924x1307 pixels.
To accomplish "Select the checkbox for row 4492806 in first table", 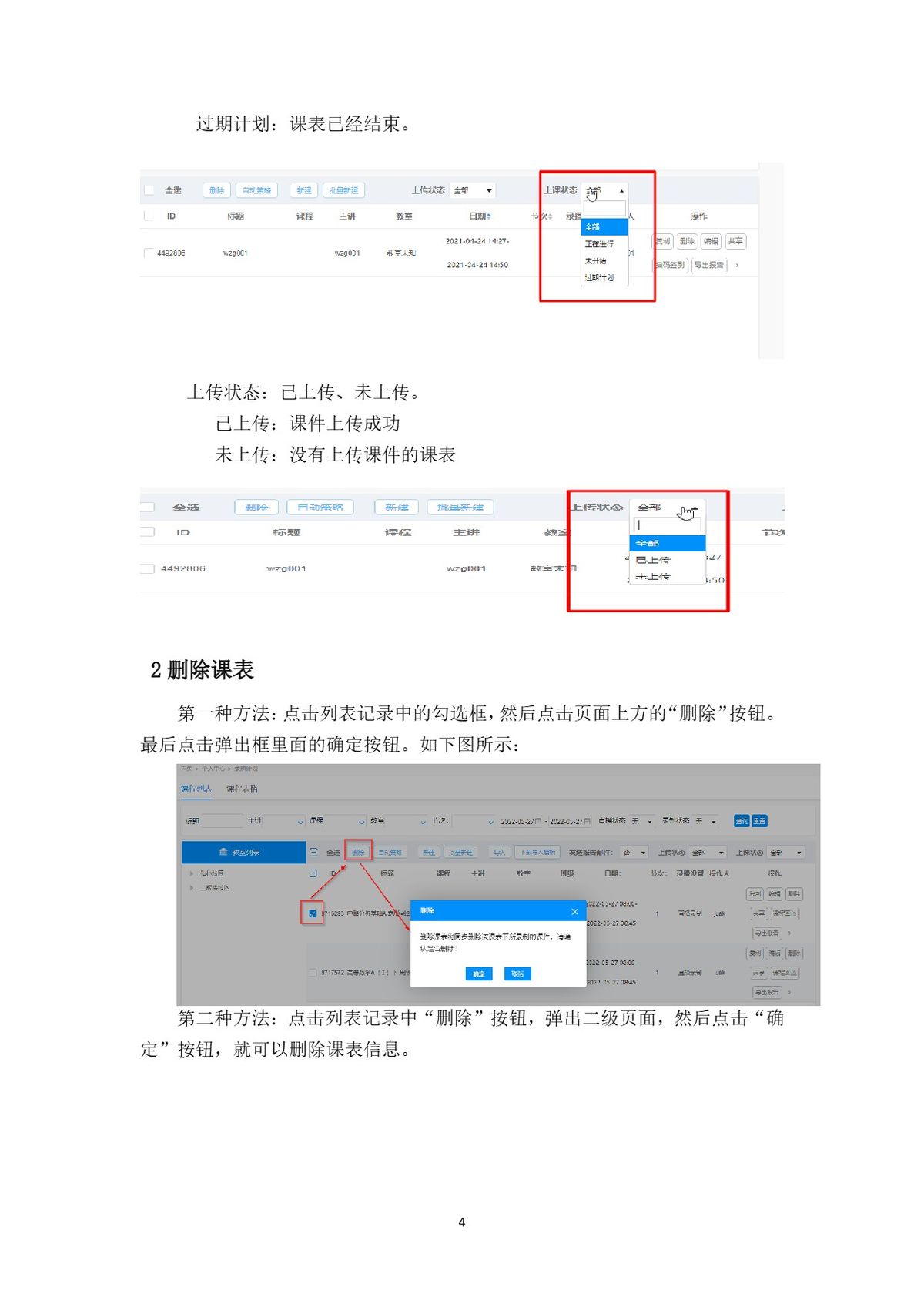I will coord(149,253).
